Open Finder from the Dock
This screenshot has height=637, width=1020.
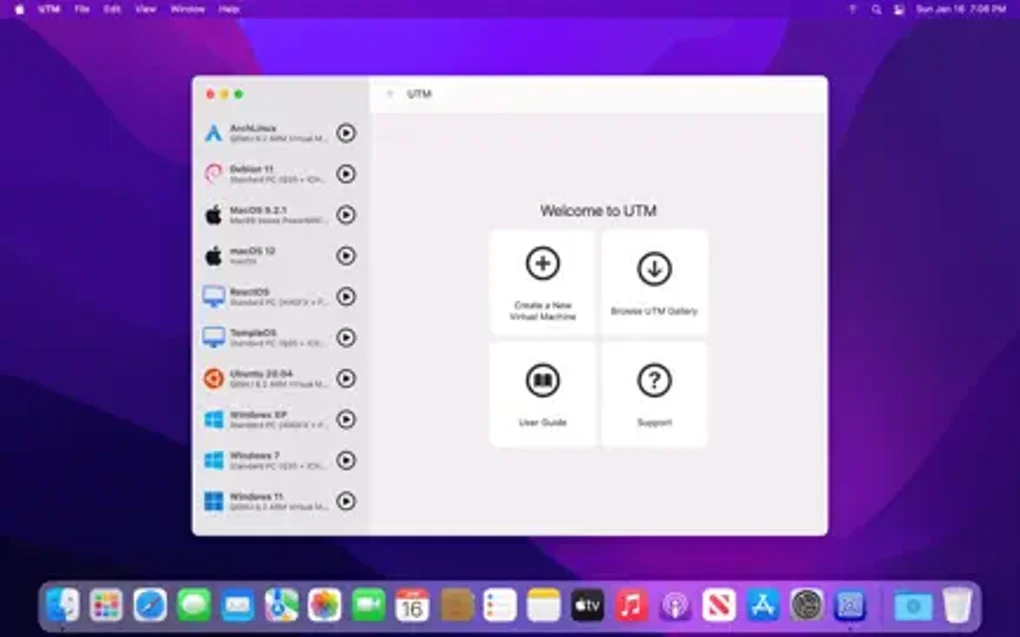pyautogui.click(x=62, y=606)
